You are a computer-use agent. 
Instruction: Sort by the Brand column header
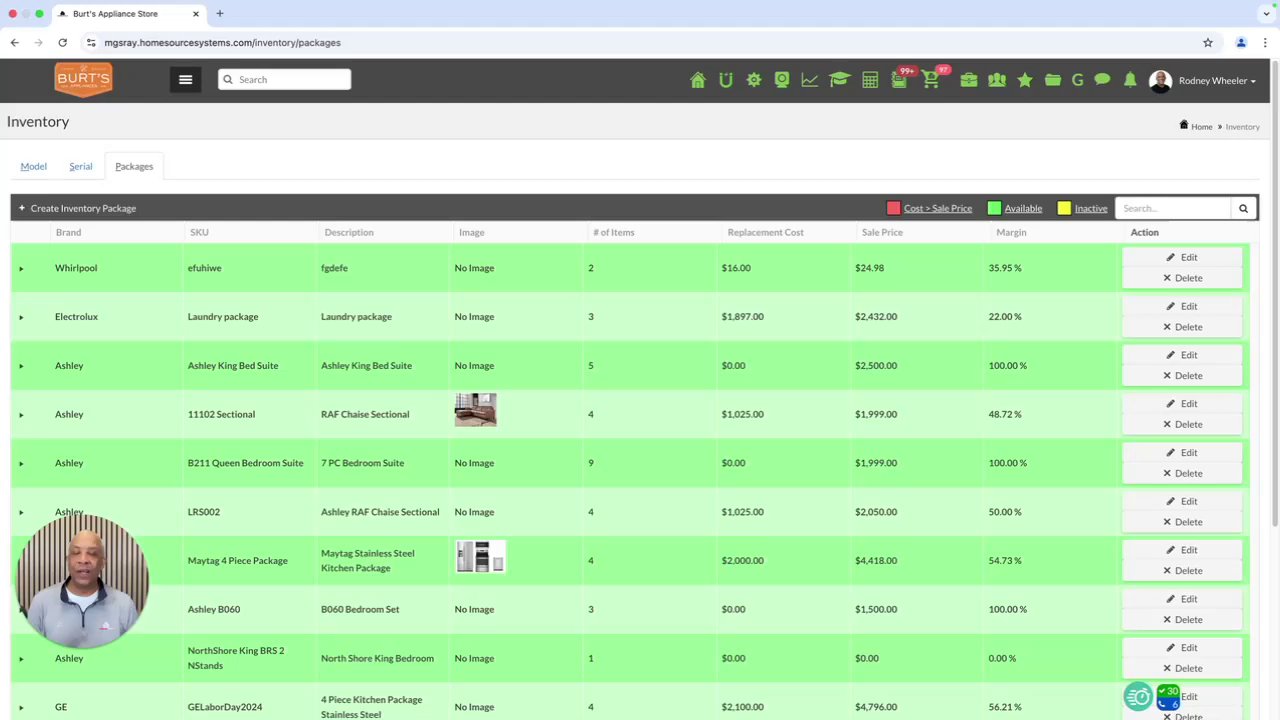click(68, 232)
